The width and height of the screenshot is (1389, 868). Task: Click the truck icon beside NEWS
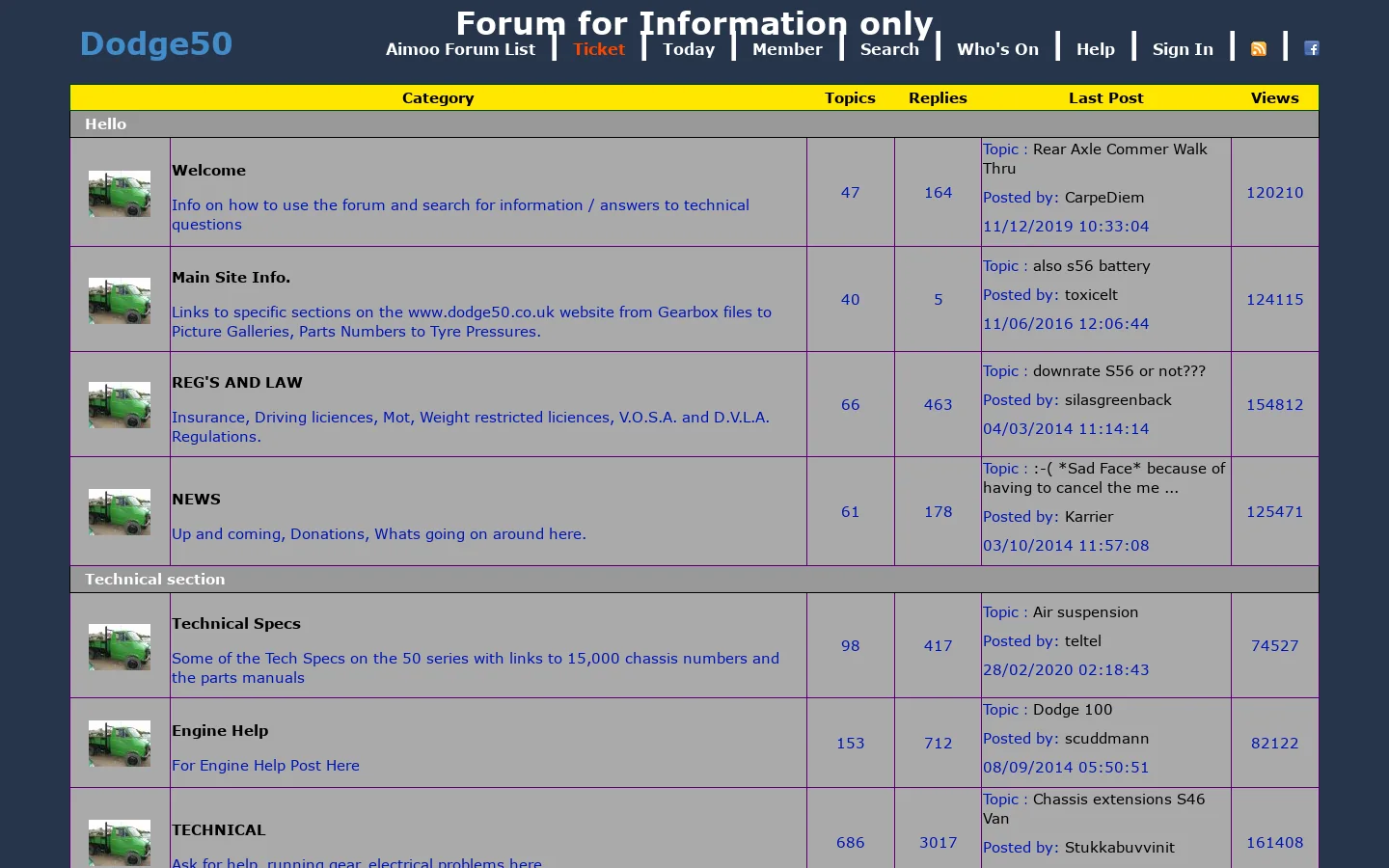(x=120, y=512)
